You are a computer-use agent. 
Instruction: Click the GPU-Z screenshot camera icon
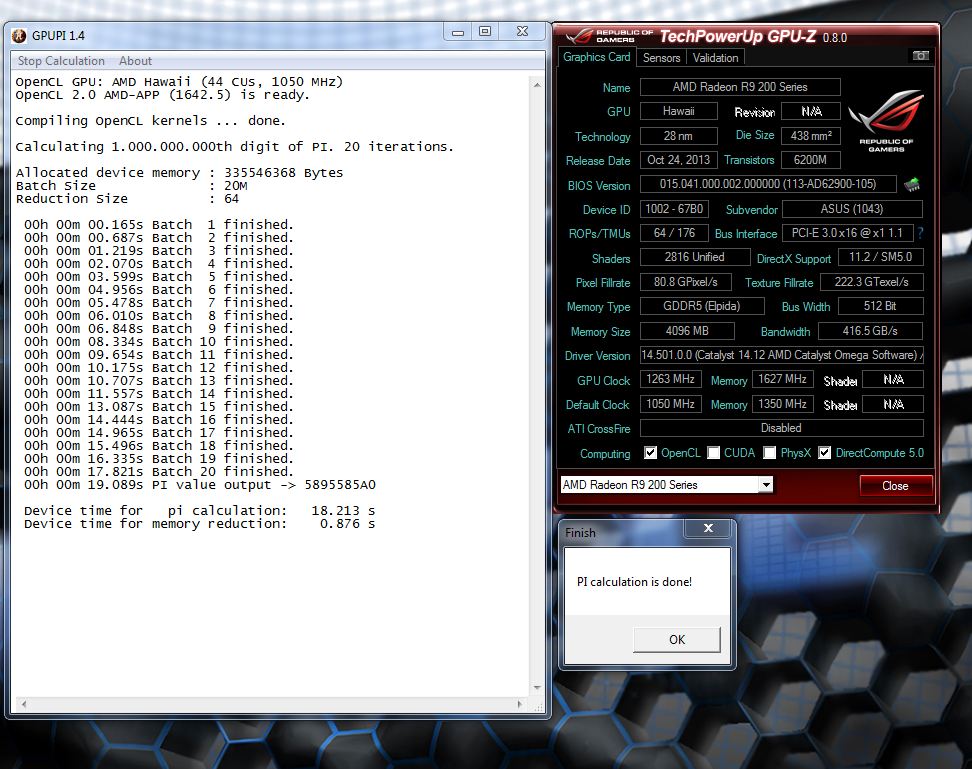point(921,56)
